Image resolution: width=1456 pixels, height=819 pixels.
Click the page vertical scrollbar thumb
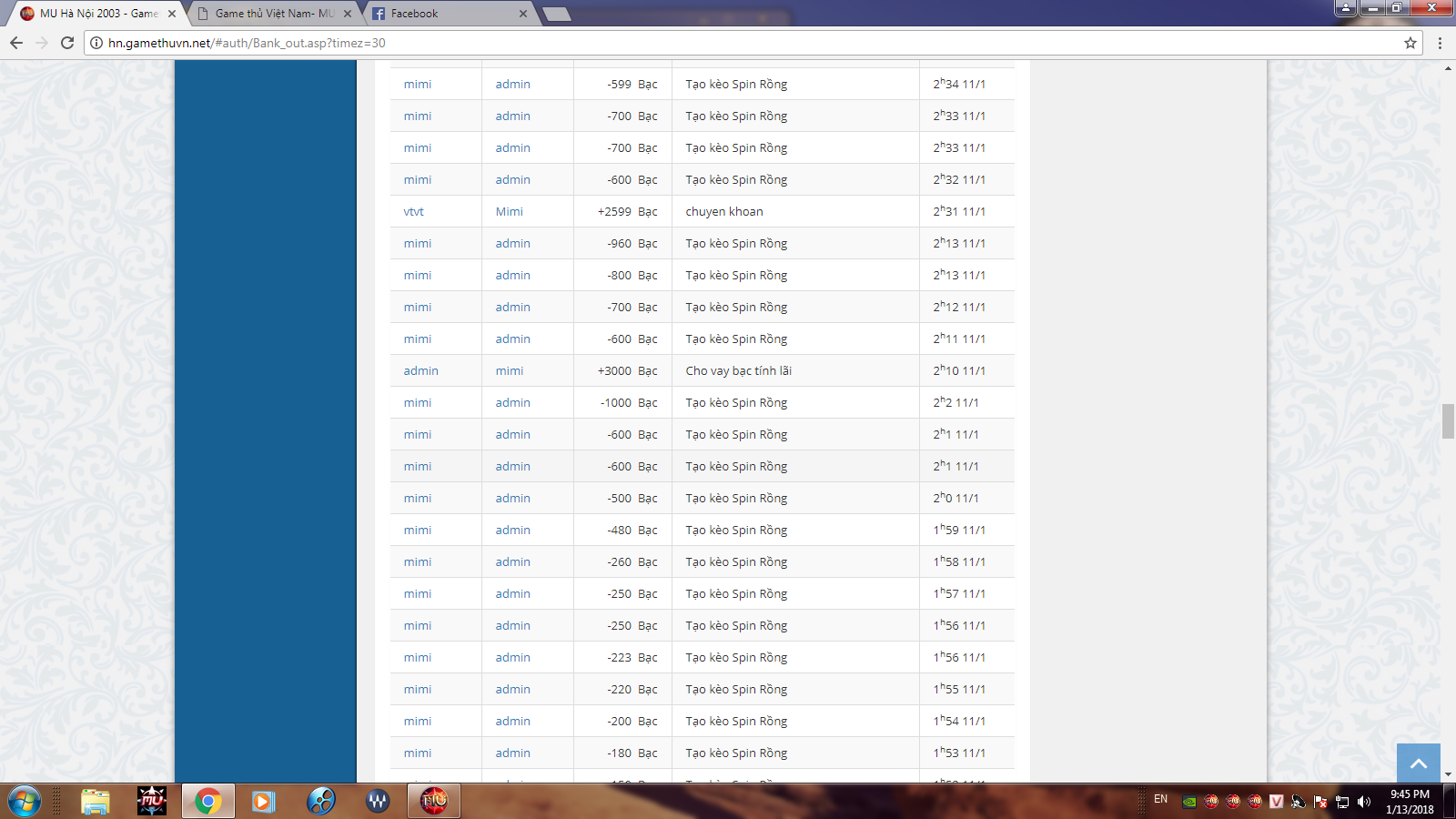pyautogui.click(x=1448, y=421)
